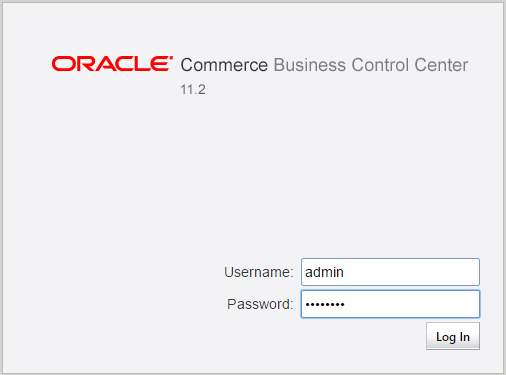Viewport: 506px width, 375px height.
Task: Click the red Oracle logo
Action: (112, 64)
